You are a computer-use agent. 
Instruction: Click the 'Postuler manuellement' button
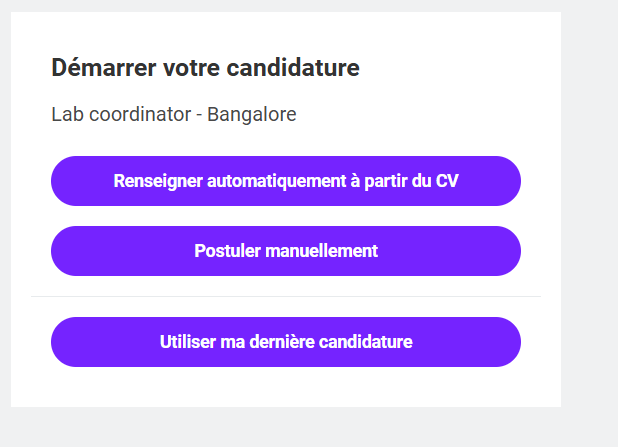point(286,251)
